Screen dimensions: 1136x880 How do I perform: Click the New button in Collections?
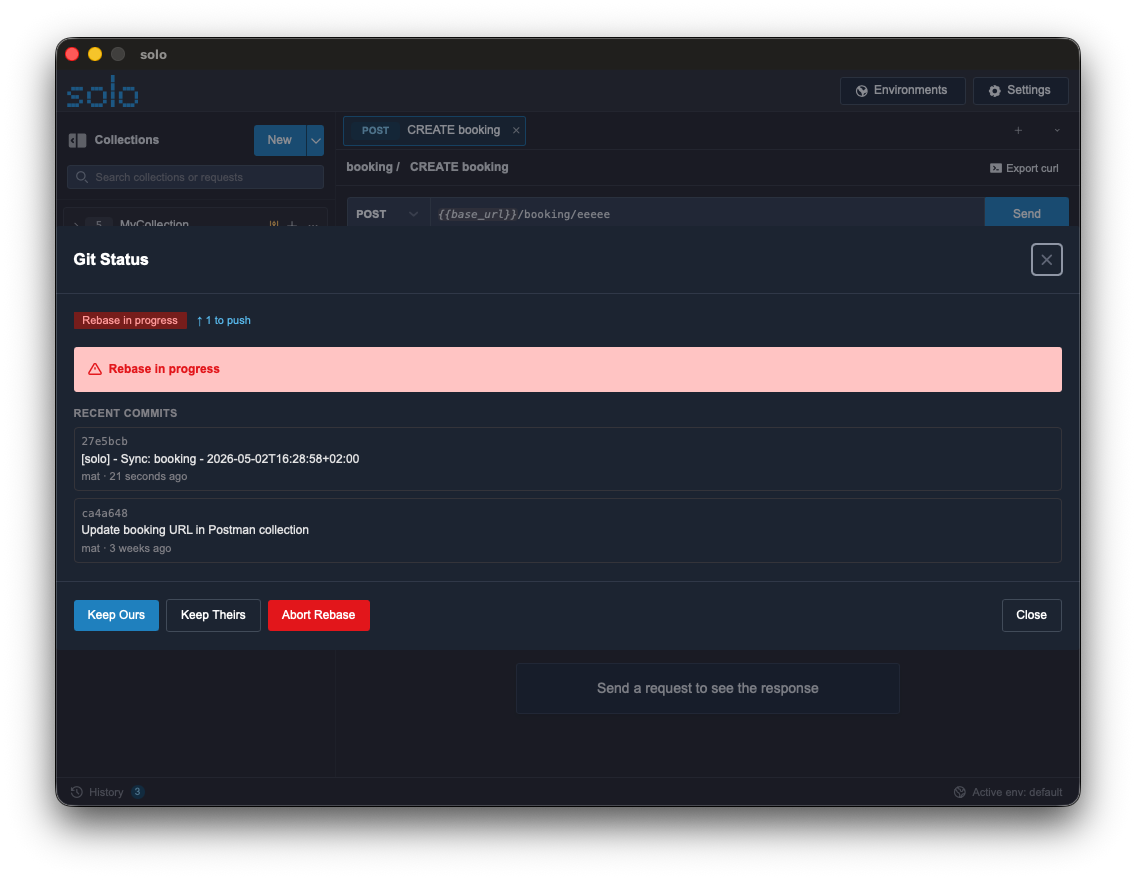point(280,141)
